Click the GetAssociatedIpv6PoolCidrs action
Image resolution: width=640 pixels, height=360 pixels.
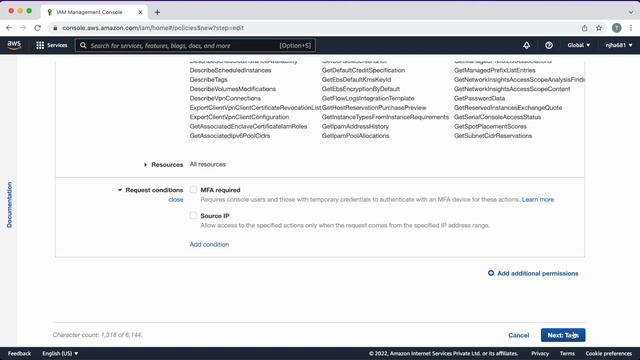(x=230, y=136)
